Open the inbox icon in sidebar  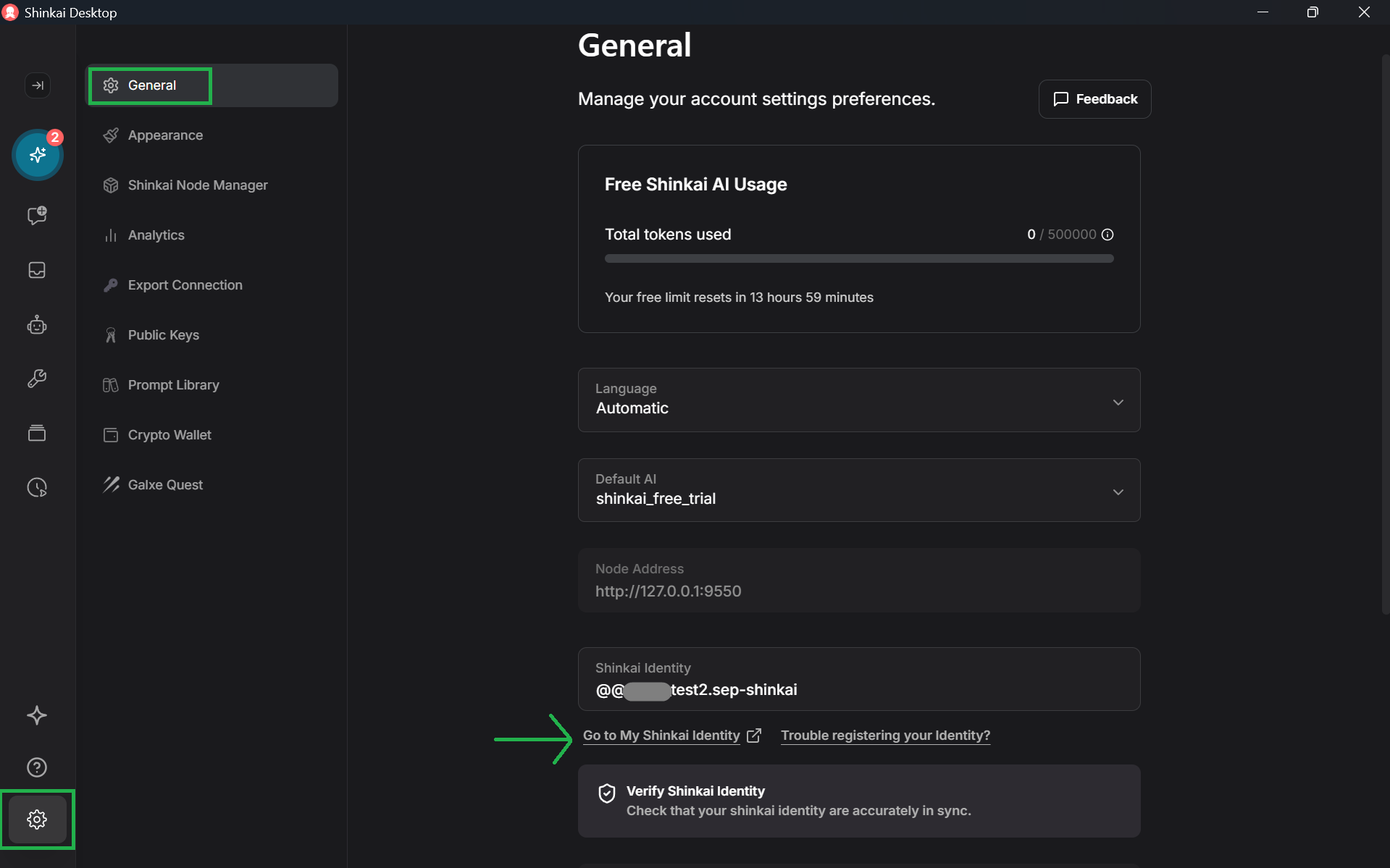37,270
